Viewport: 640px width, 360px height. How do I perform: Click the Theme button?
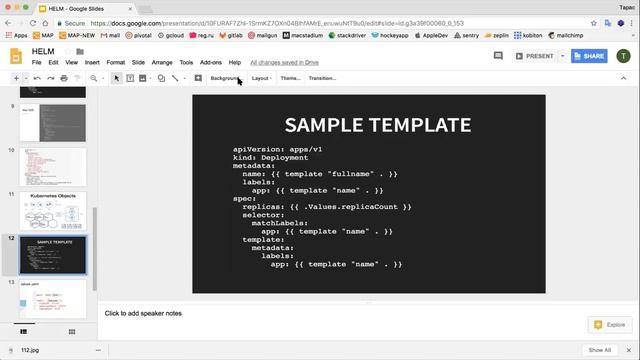pyautogui.click(x=290, y=78)
